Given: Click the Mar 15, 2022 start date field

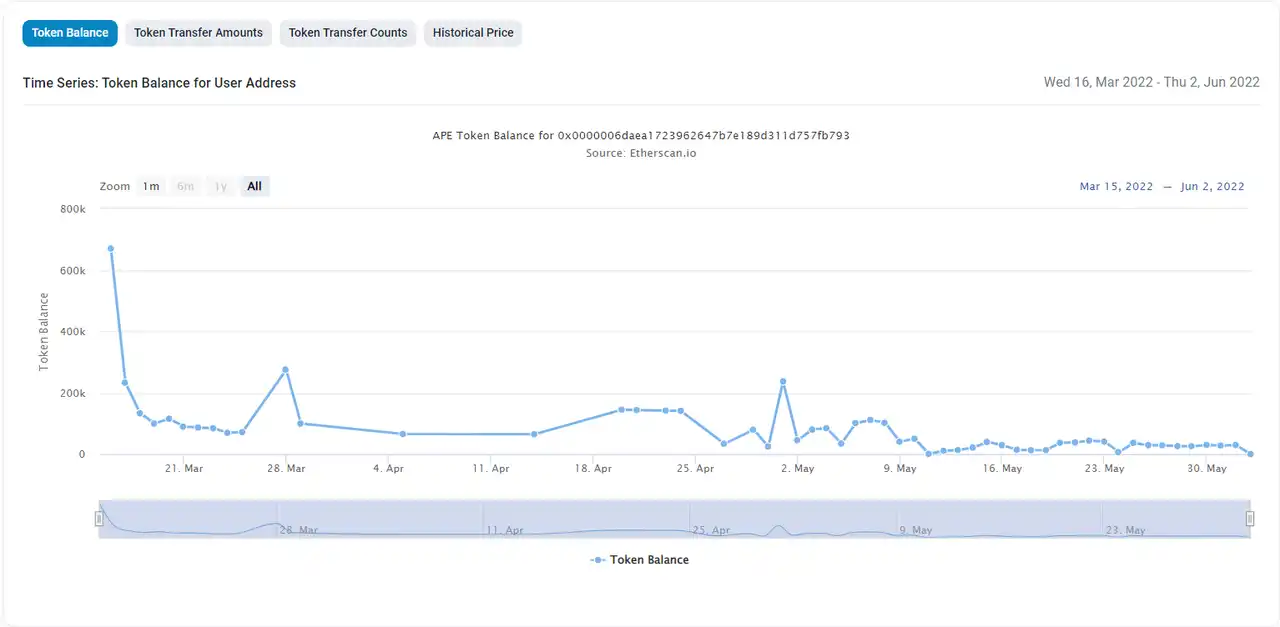Looking at the screenshot, I should click(1116, 187).
